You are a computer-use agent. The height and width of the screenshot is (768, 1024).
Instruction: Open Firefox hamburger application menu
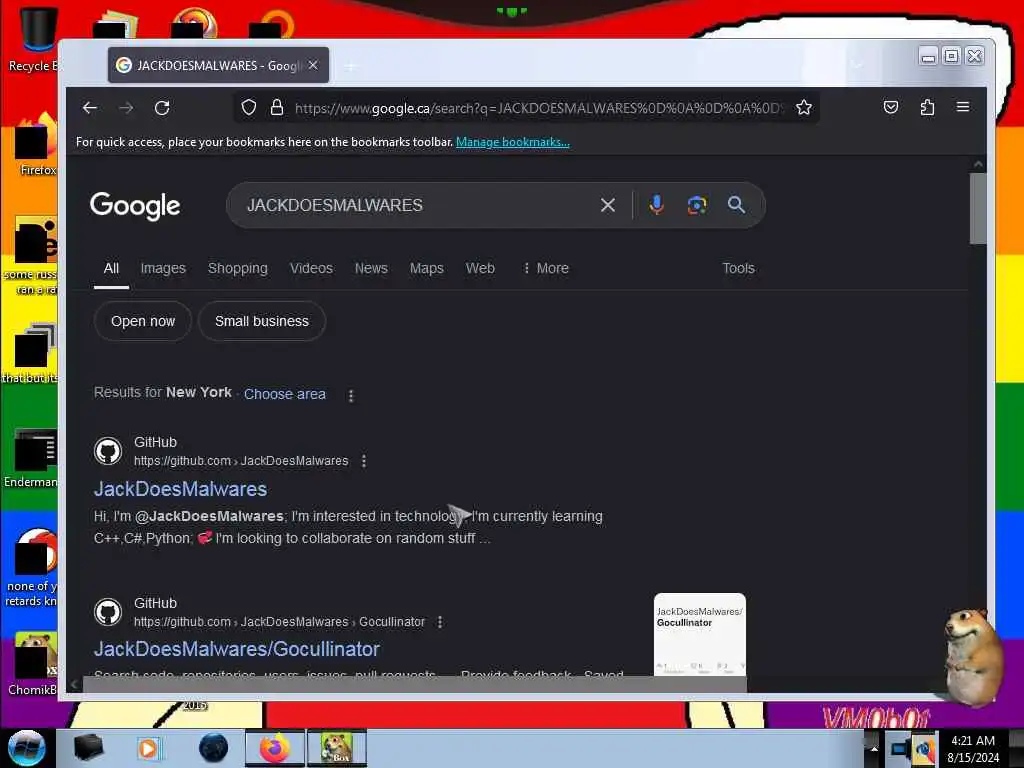pyautogui.click(x=963, y=107)
